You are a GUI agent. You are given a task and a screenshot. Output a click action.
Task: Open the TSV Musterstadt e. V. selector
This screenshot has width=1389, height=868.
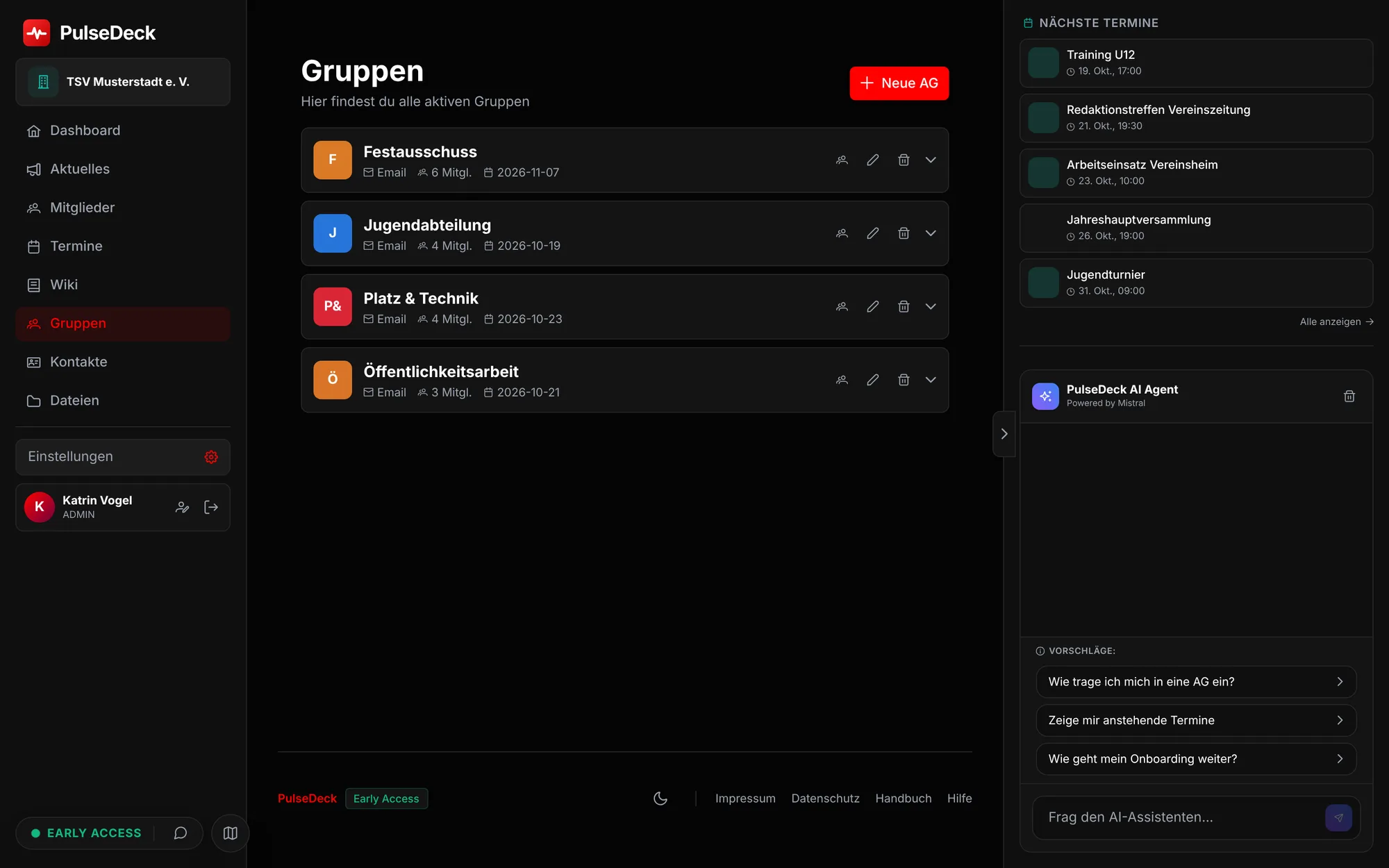pyautogui.click(x=123, y=82)
